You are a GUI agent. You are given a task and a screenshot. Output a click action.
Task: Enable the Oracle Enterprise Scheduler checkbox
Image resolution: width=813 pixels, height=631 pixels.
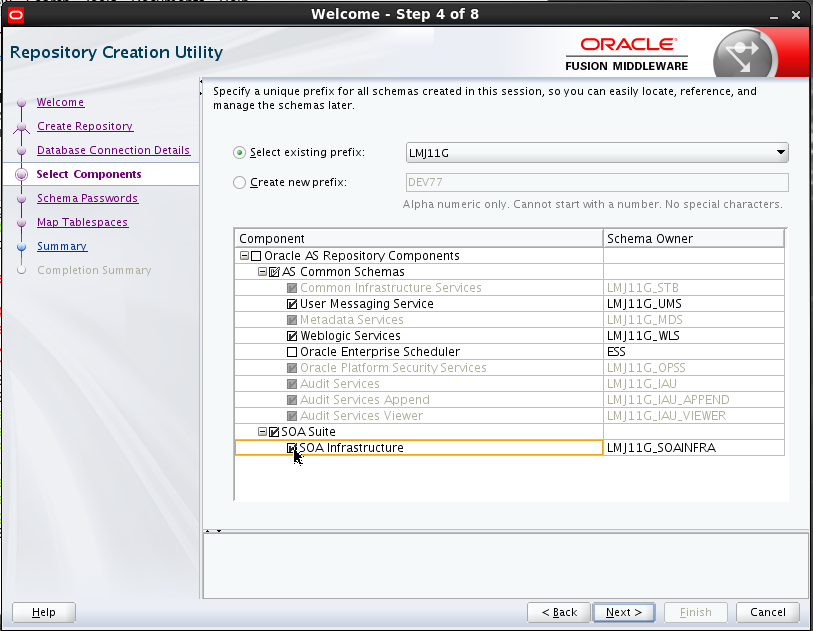[x=292, y=352]
